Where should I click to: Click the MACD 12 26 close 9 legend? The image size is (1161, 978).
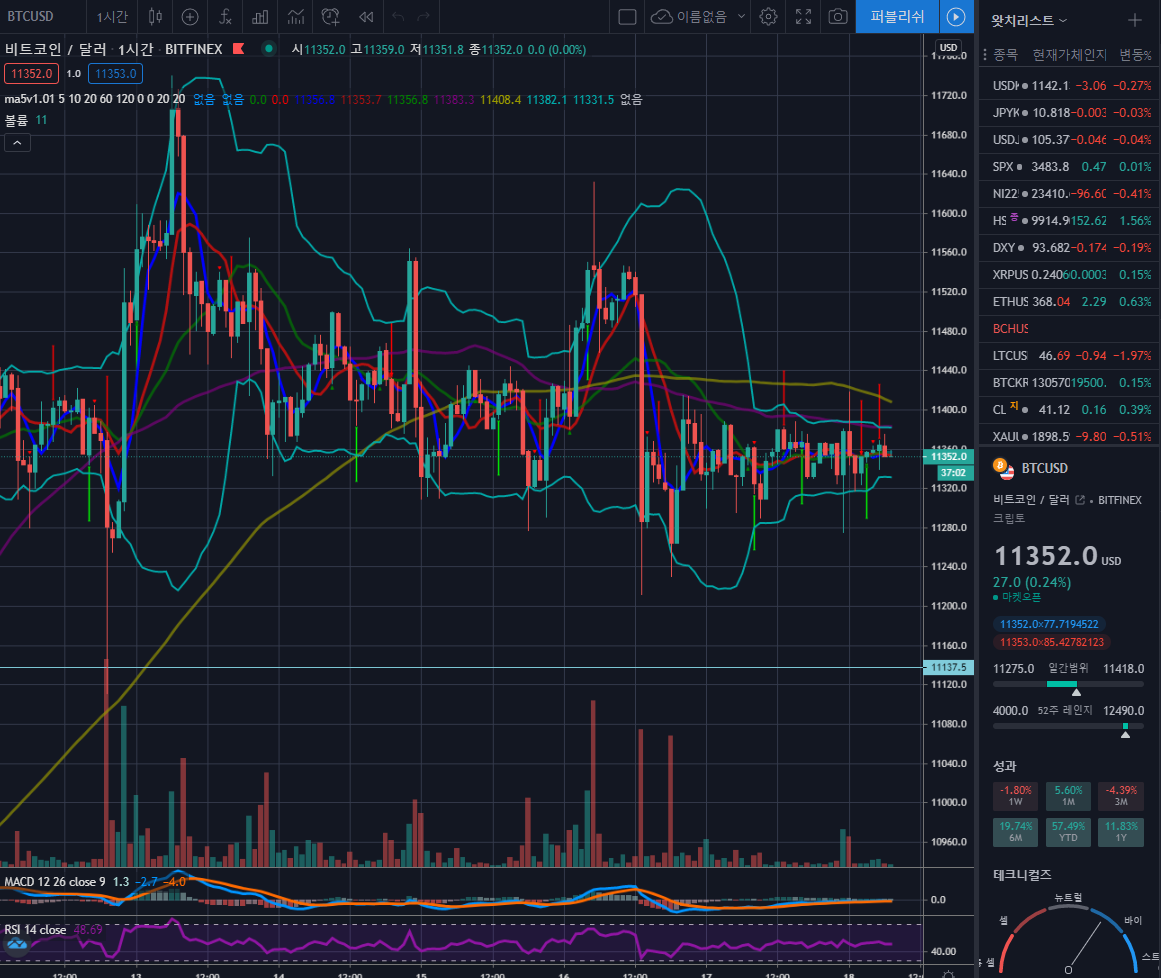coord(56,882)
